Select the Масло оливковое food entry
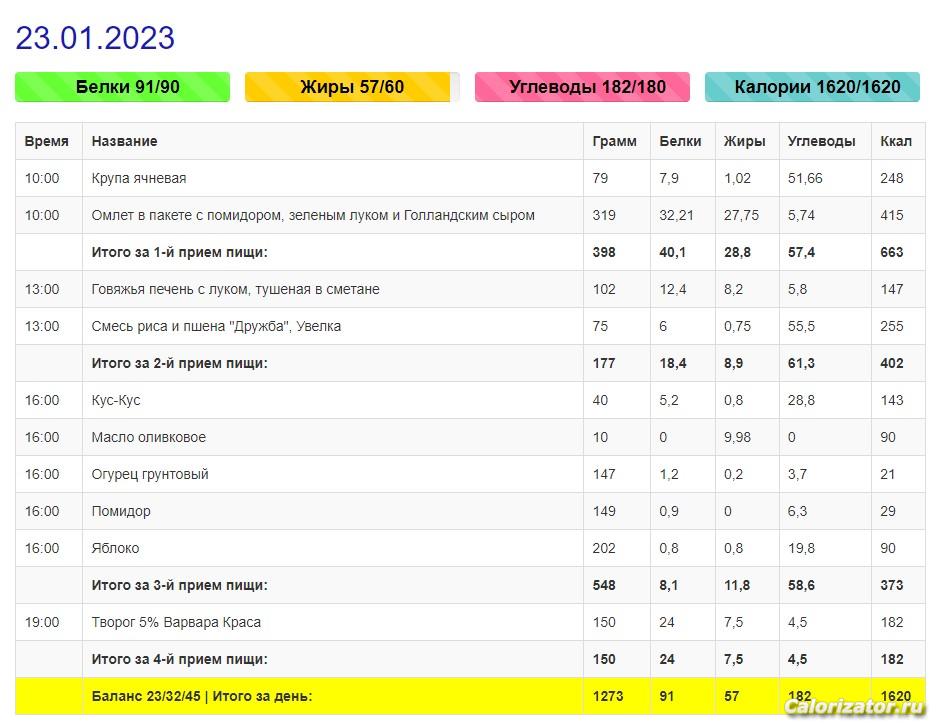 coord(149,437)
